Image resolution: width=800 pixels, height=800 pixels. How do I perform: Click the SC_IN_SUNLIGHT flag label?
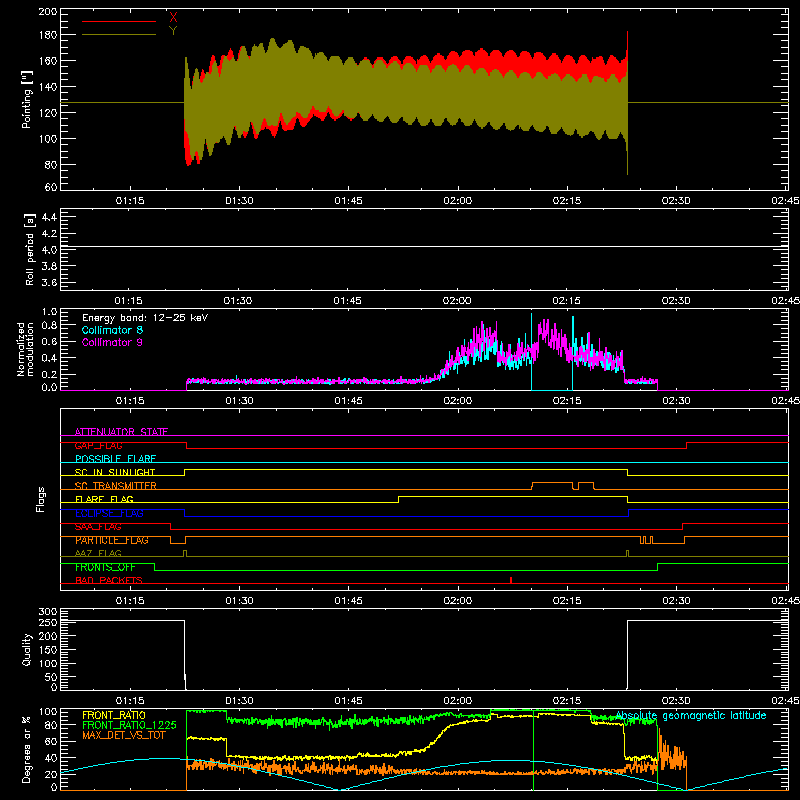coord(115,472)
